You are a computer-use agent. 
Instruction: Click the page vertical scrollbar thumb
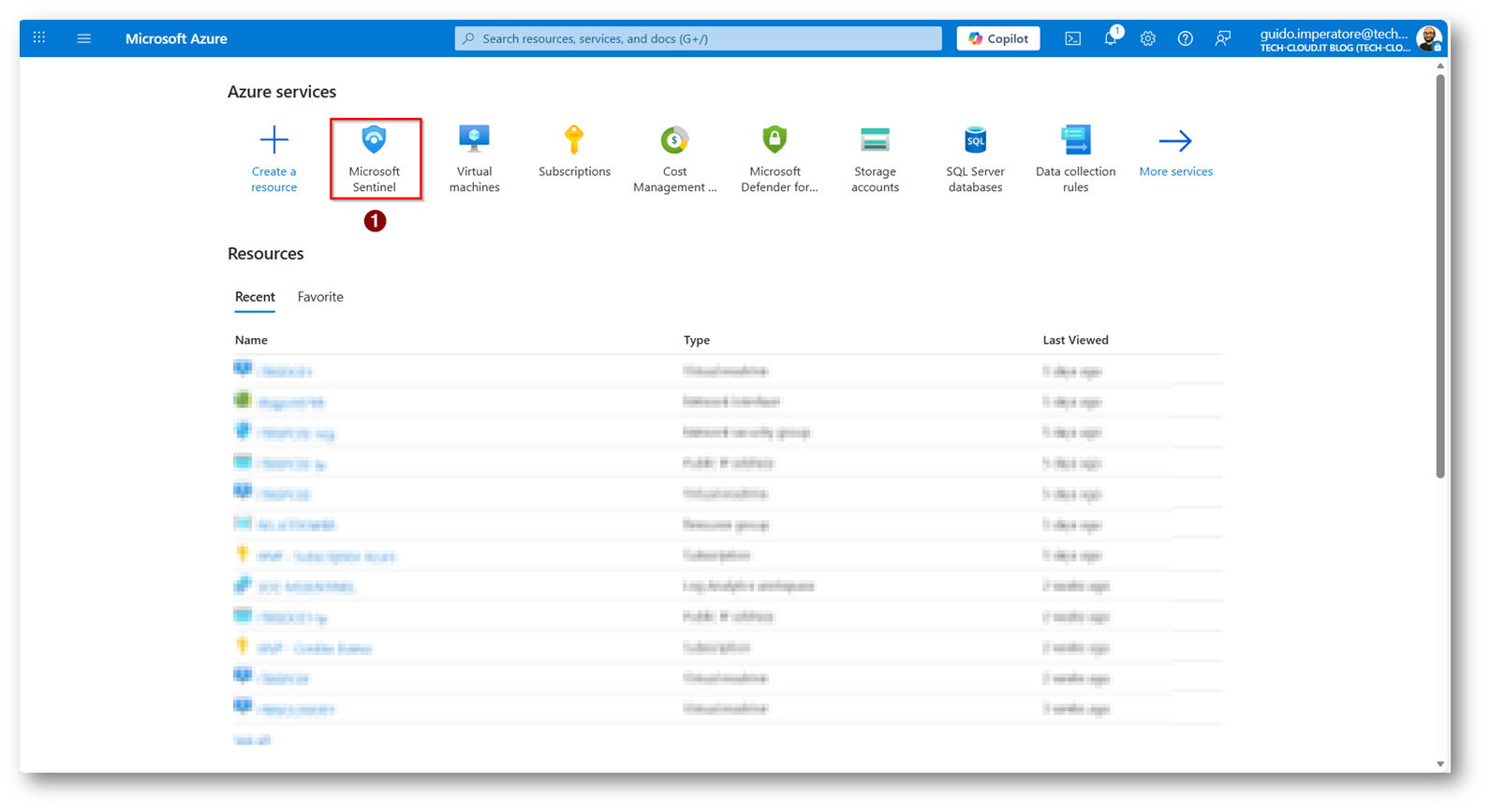[1440, 276]
